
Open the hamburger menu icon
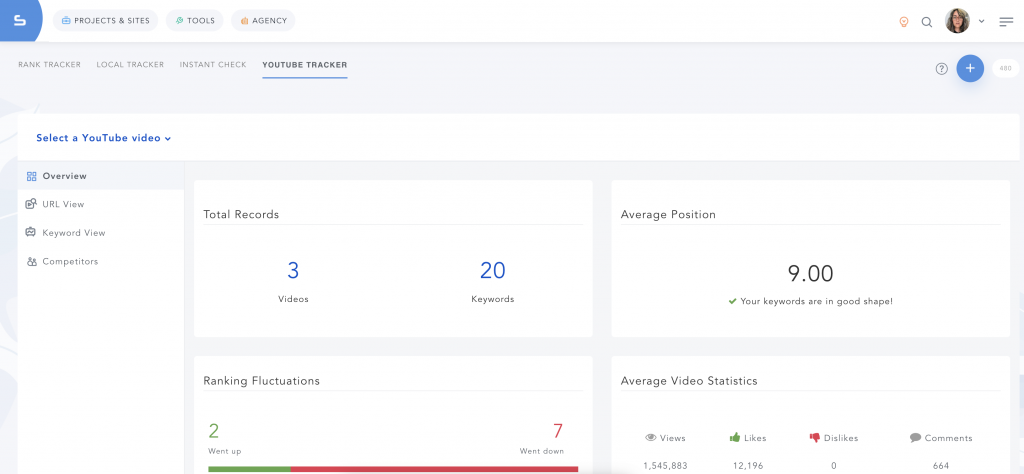pos(1006,22)
